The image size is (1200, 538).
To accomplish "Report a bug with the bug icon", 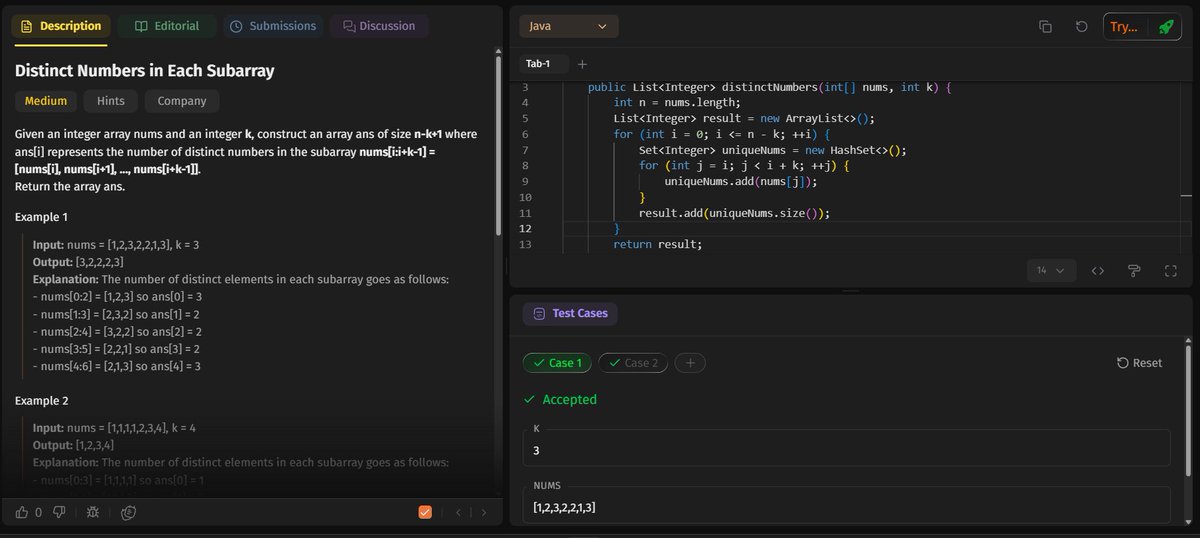I will pos(93,512).
